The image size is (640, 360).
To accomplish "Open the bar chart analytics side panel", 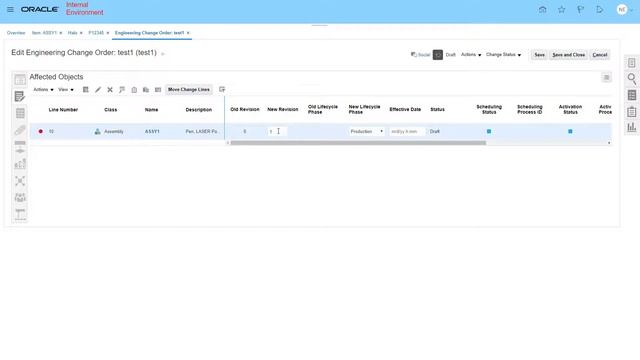I will tap(631, 127).
